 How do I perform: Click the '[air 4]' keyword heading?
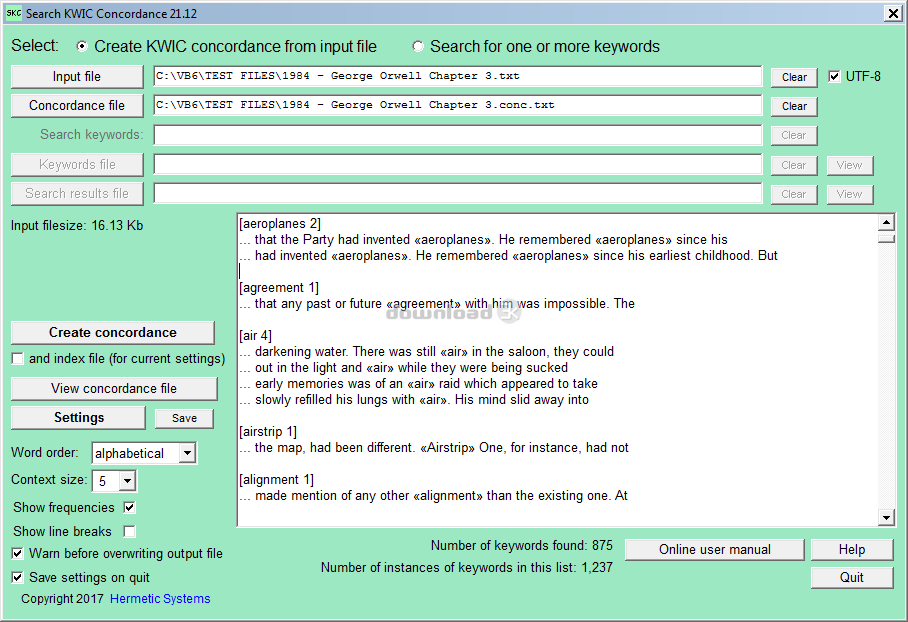(x=255, y=336)
